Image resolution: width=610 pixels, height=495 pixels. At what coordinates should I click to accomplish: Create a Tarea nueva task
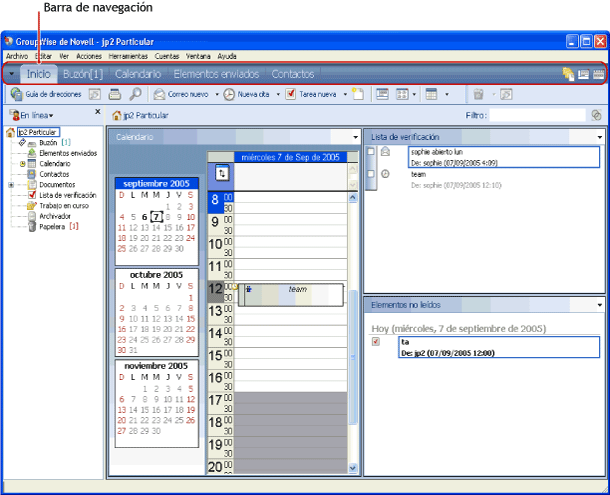pos(311,94)
